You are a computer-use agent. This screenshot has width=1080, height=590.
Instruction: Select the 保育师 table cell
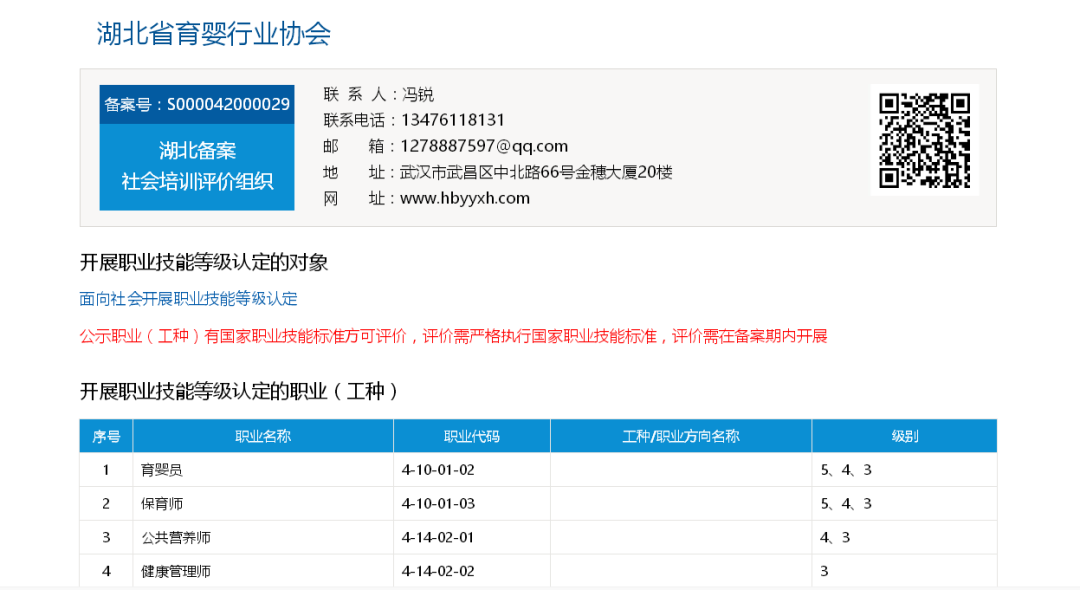click(263, 503)
